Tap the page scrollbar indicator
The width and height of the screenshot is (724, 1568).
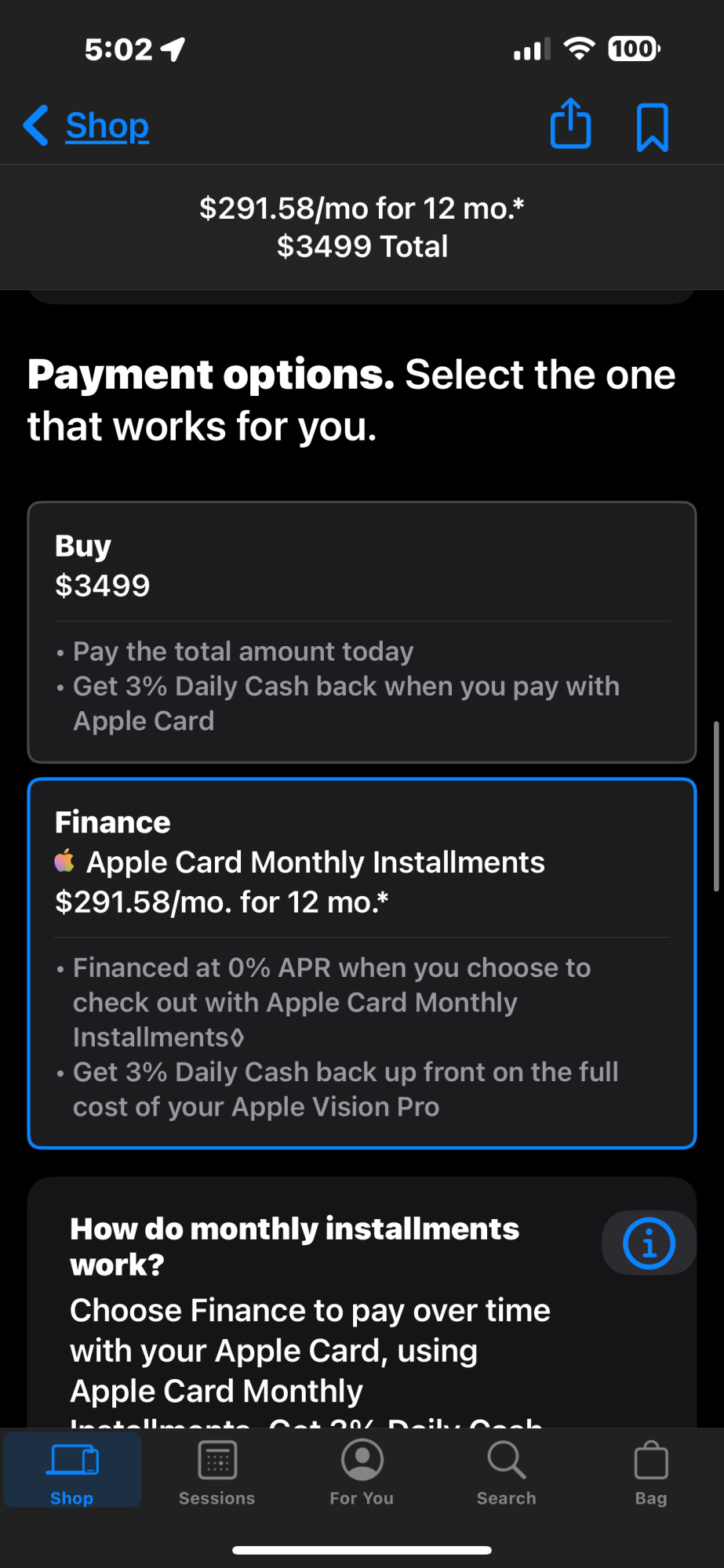(715, 806)
